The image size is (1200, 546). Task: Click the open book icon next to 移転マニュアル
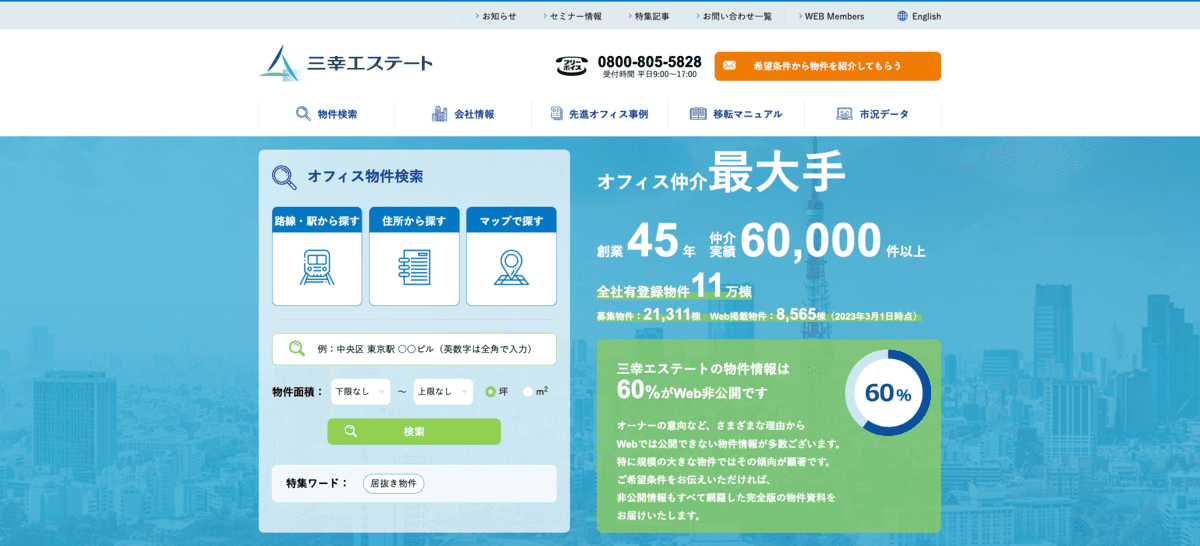(x=698, y=114)
